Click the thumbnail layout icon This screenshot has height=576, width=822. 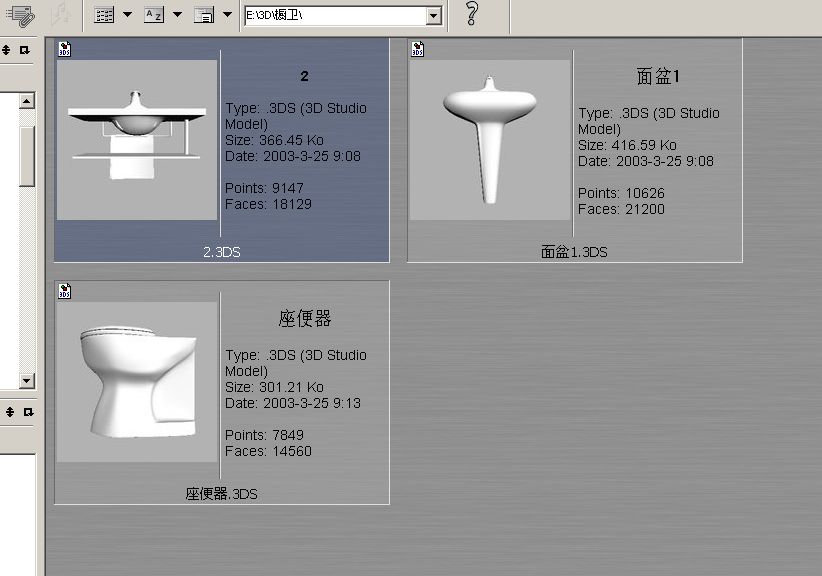click(x=203, y=15)
